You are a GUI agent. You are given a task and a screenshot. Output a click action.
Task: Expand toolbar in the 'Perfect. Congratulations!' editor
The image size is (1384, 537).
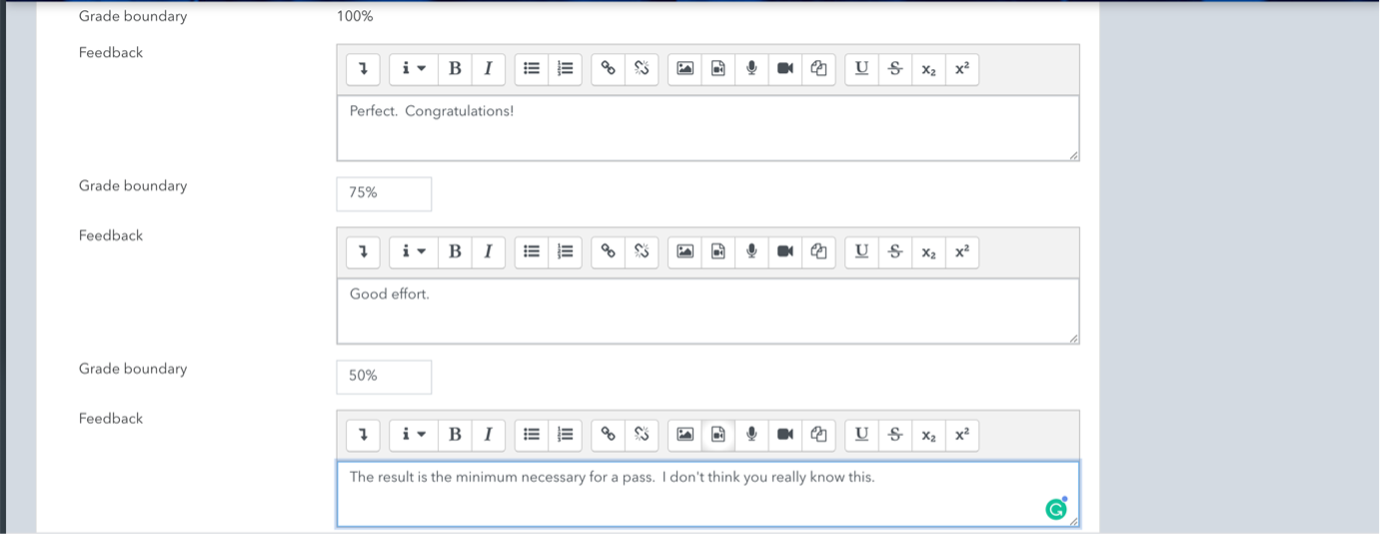click(363, 69)
